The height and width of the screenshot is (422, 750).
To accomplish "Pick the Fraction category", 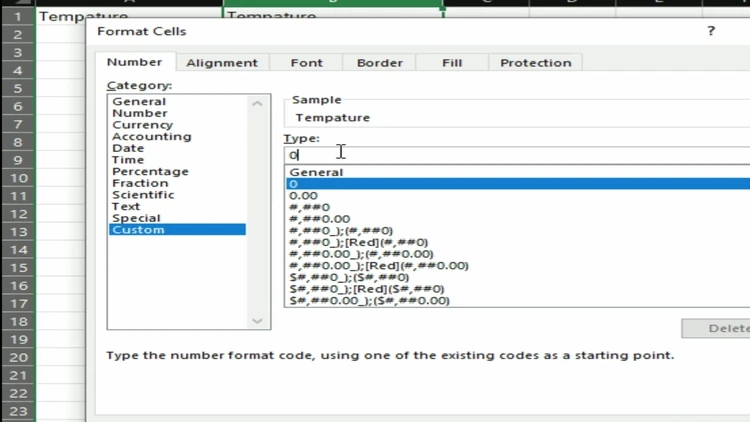I will [177, 183].
